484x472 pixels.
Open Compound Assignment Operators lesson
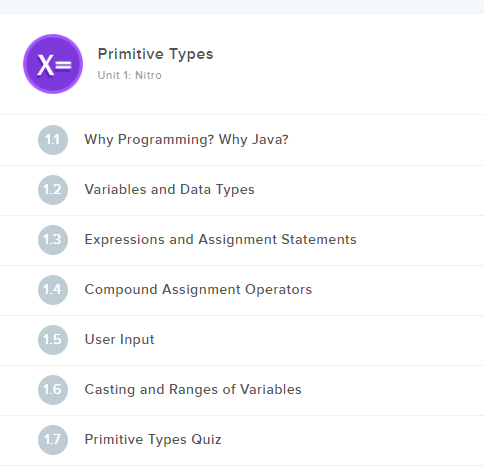pyautogui.click(x=198, y=290)
